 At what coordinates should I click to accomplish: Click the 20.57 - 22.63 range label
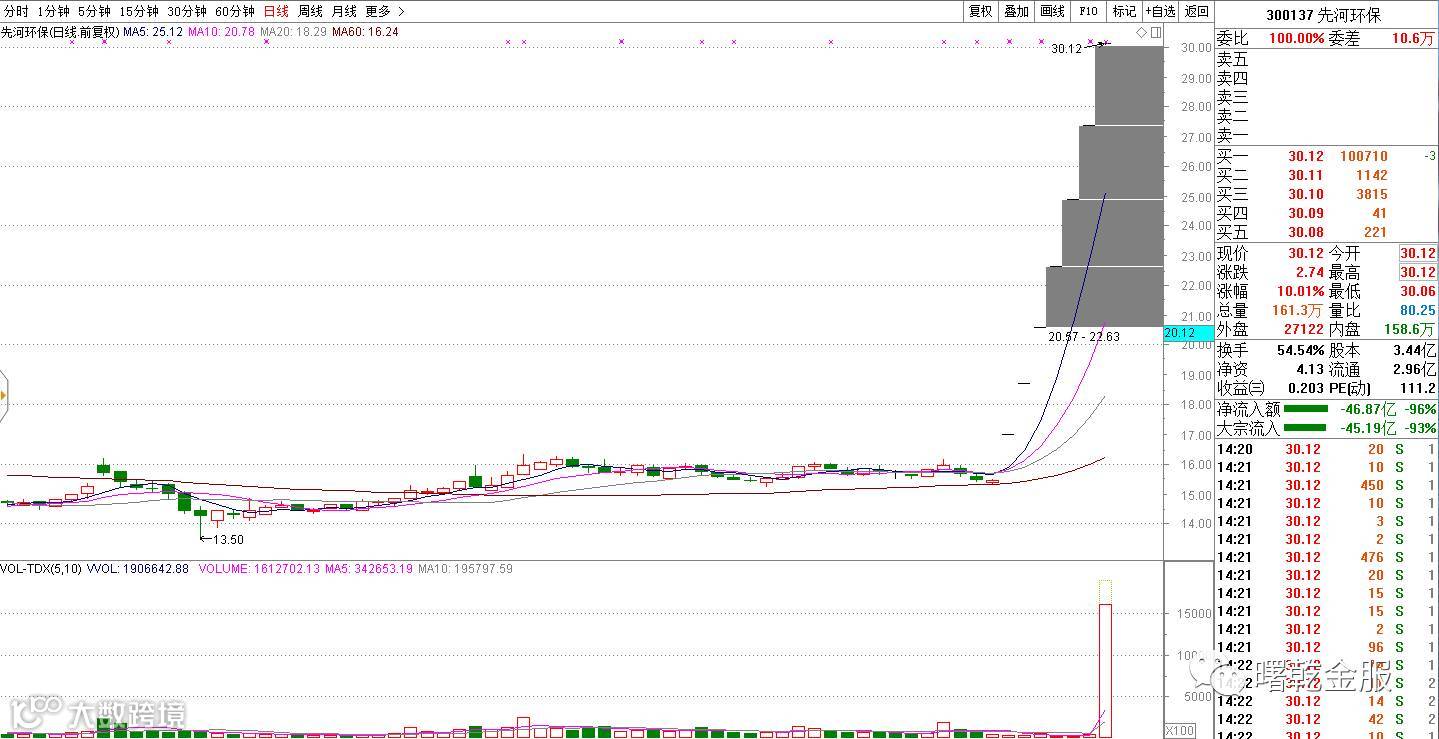[1084, 337]
